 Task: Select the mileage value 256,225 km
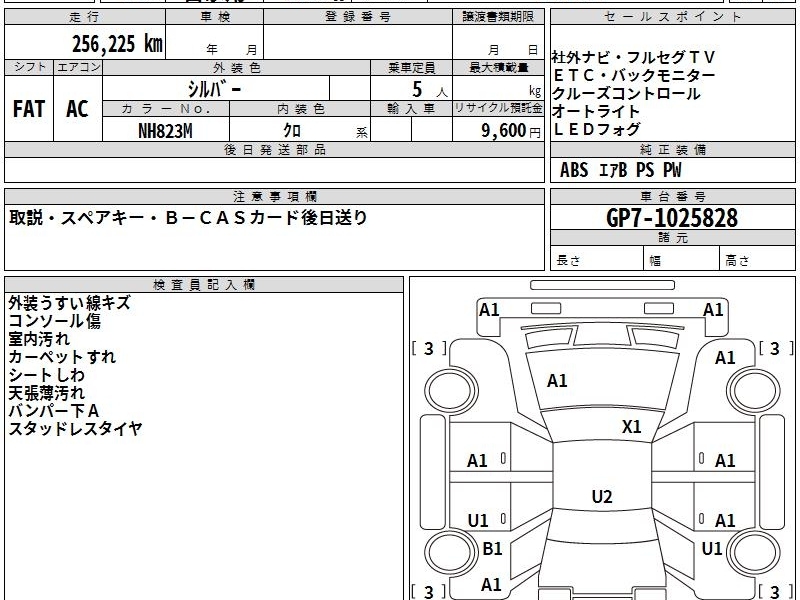117,44
